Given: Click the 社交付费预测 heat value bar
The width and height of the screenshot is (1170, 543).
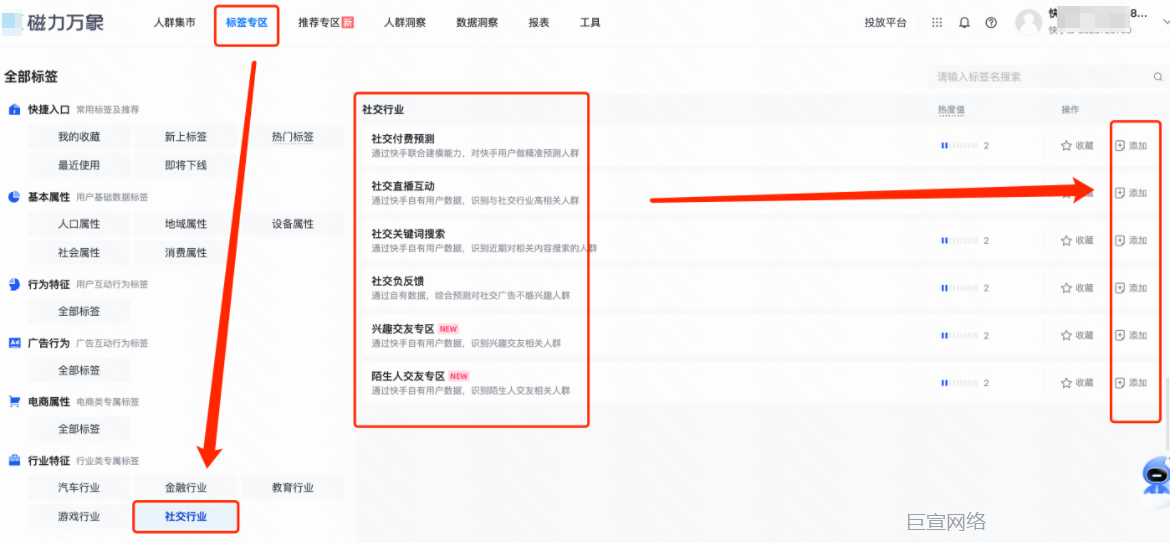Looking at the screenshot, I should [960, 145].
